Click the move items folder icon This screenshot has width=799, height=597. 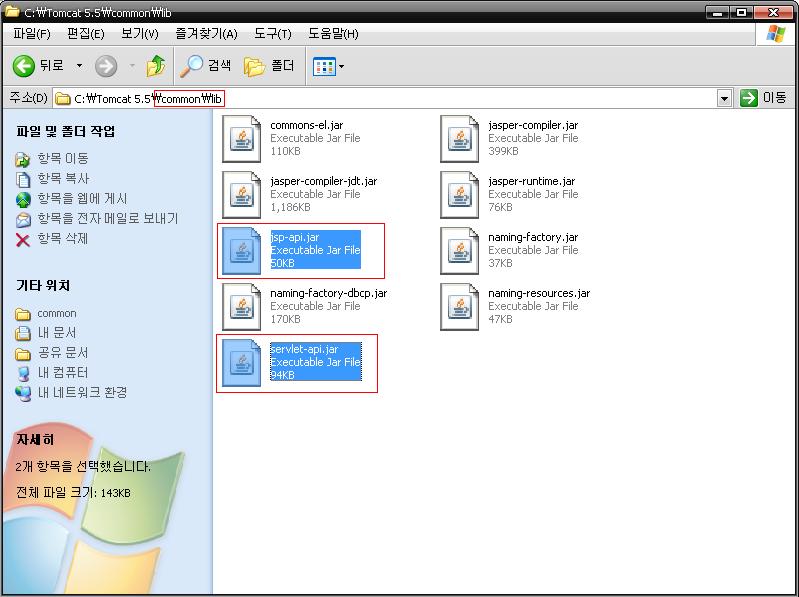[23, 159]
